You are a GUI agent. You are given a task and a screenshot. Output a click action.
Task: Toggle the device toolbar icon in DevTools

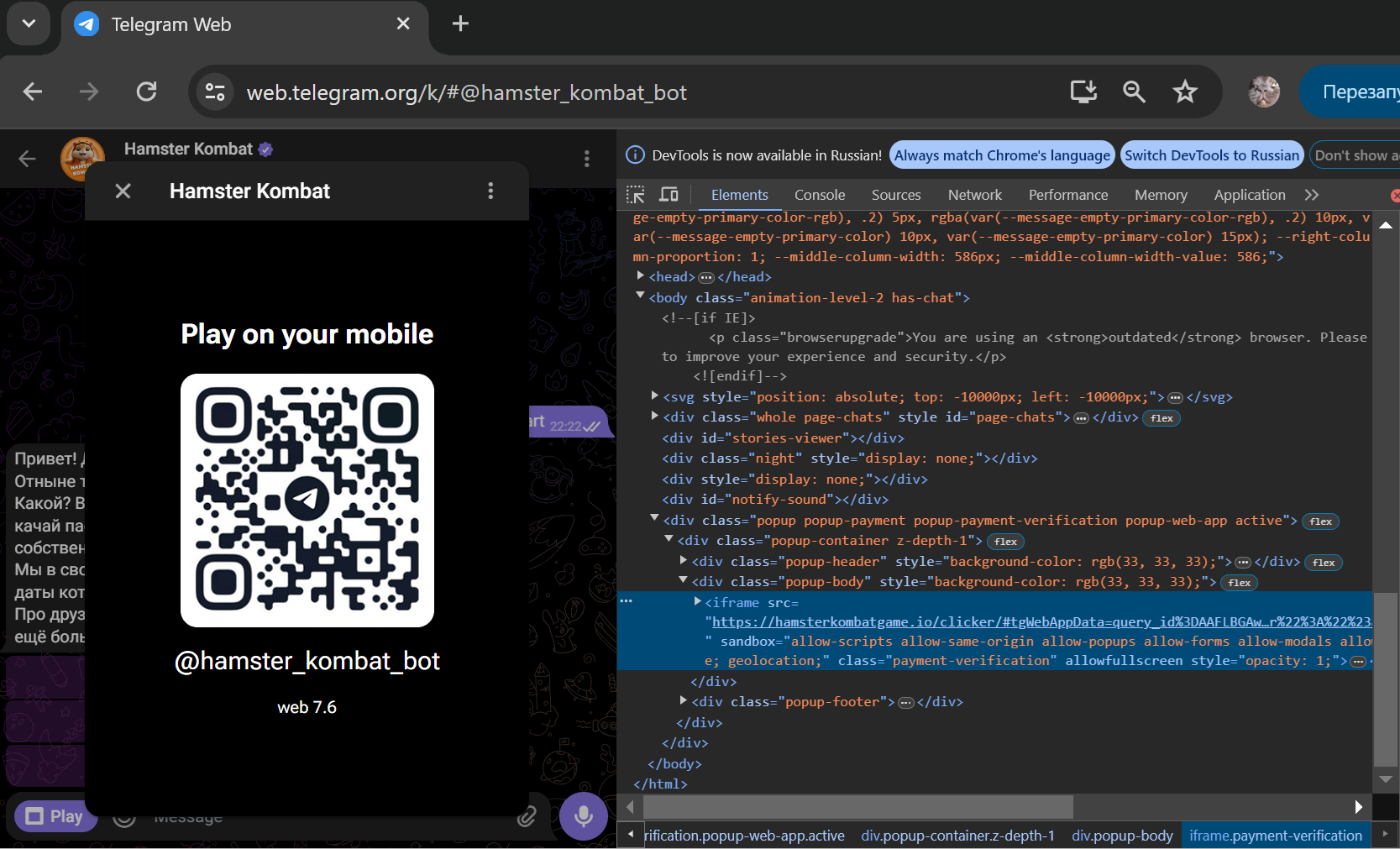coord(669,195)
